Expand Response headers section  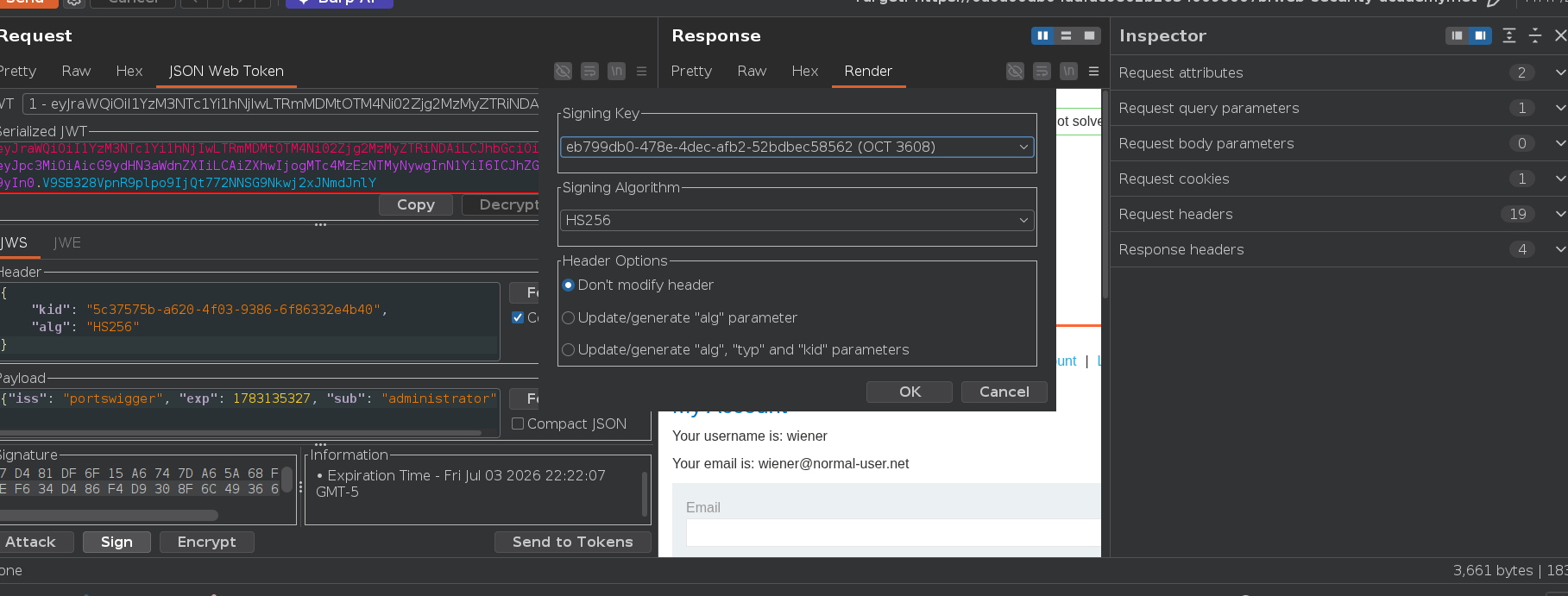click(1338, 249)
